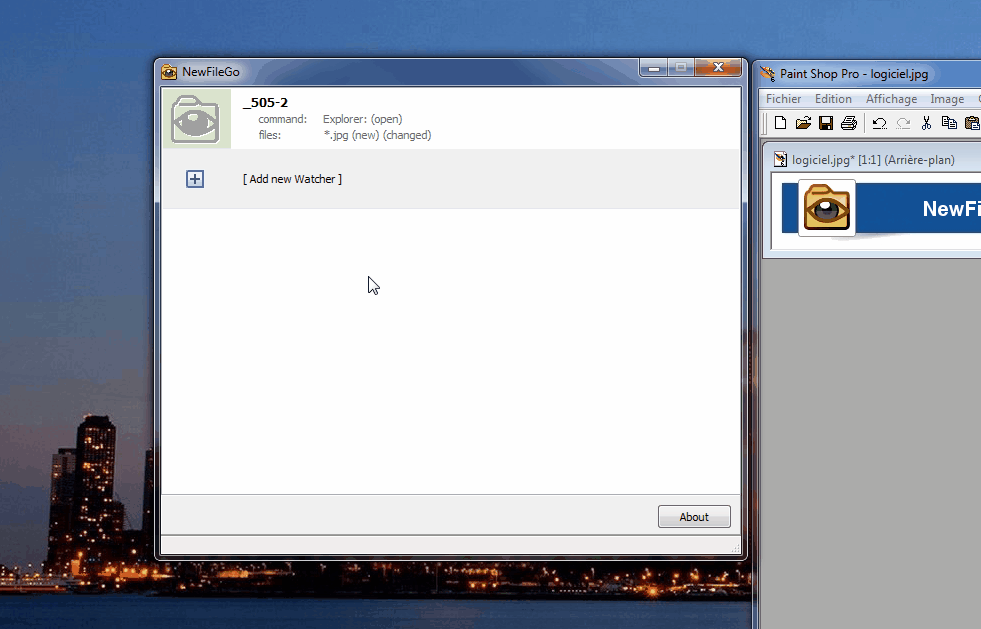Click the NewFileGo title bar app icon
The height and width of the screenshot is (629, 981).
[169, 72]
